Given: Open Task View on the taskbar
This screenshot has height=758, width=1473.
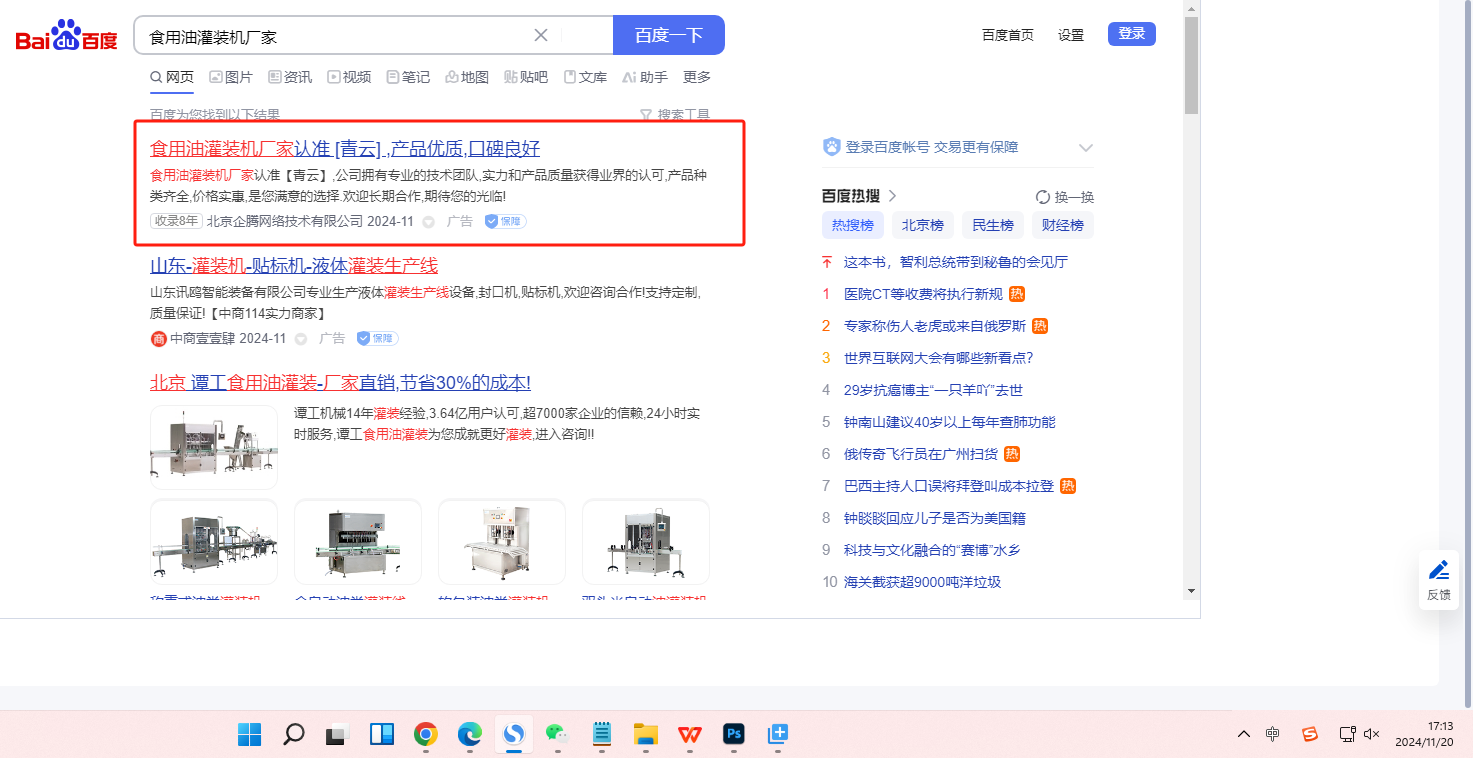Looking at the screenshot, I should point(337,735).
